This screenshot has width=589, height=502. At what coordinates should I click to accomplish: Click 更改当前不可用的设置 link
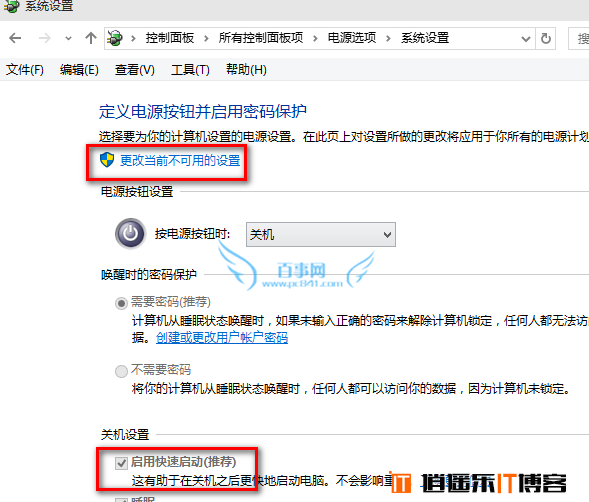[180, 161]
